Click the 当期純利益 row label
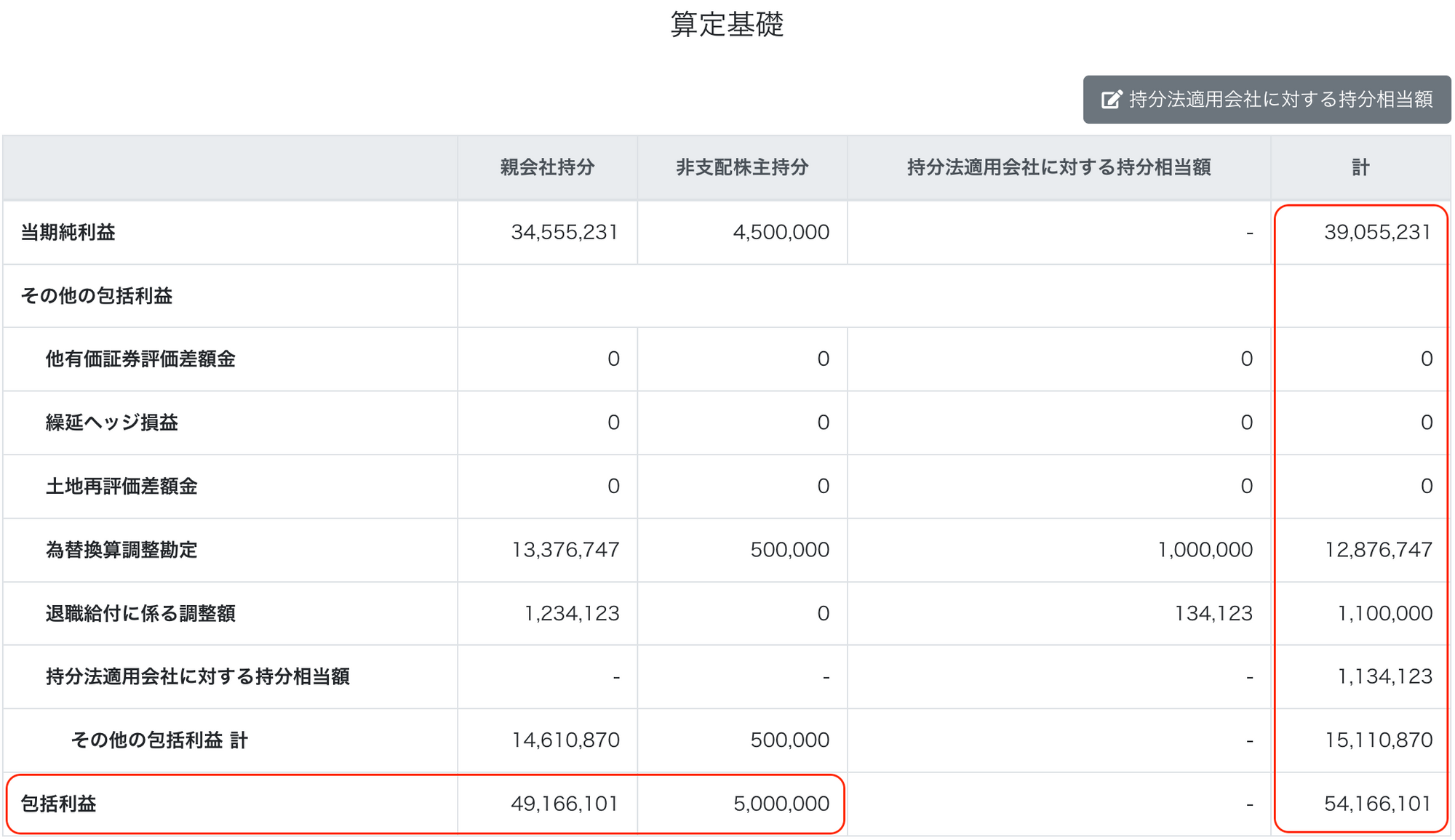The width and height of the screenshot is (1455, 840). click(68, 233)
